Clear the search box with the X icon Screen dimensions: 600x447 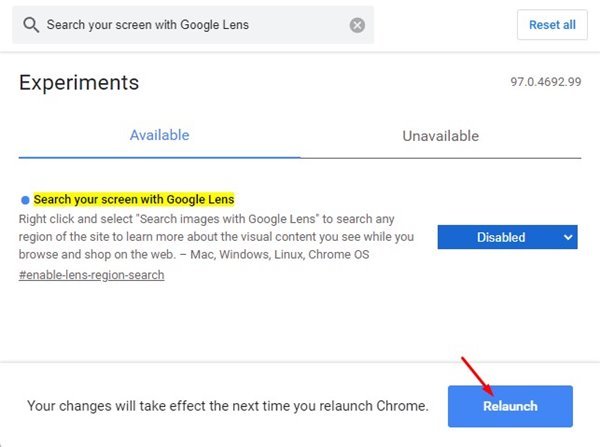point(357,25)
